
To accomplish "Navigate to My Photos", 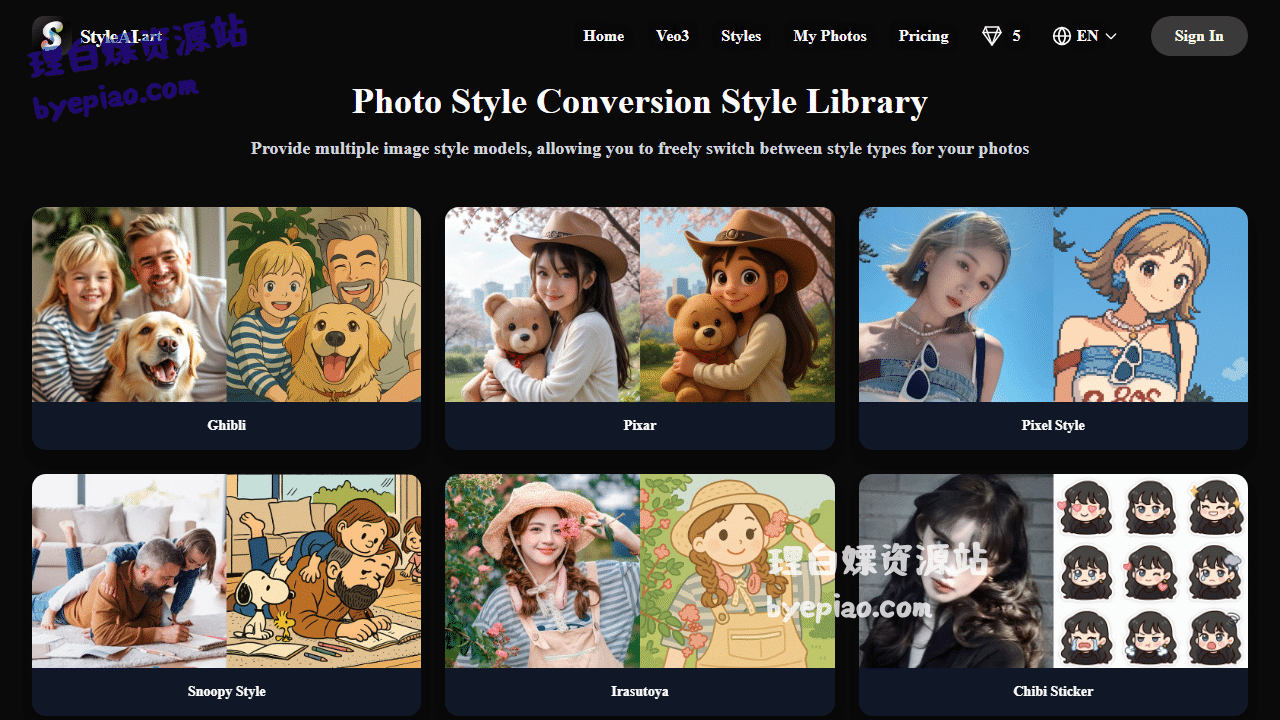I will tap(830, 36).
